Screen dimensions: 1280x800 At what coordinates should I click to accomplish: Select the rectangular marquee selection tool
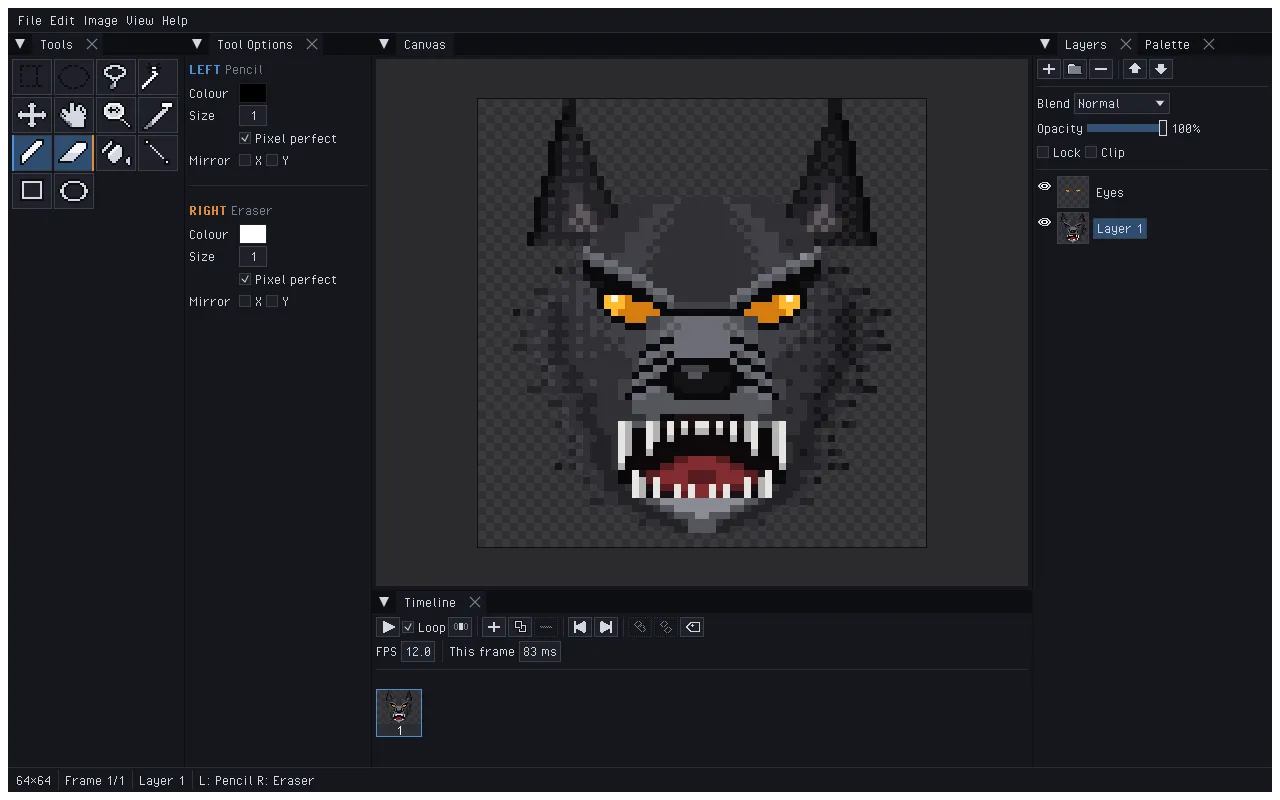point(32,77)
